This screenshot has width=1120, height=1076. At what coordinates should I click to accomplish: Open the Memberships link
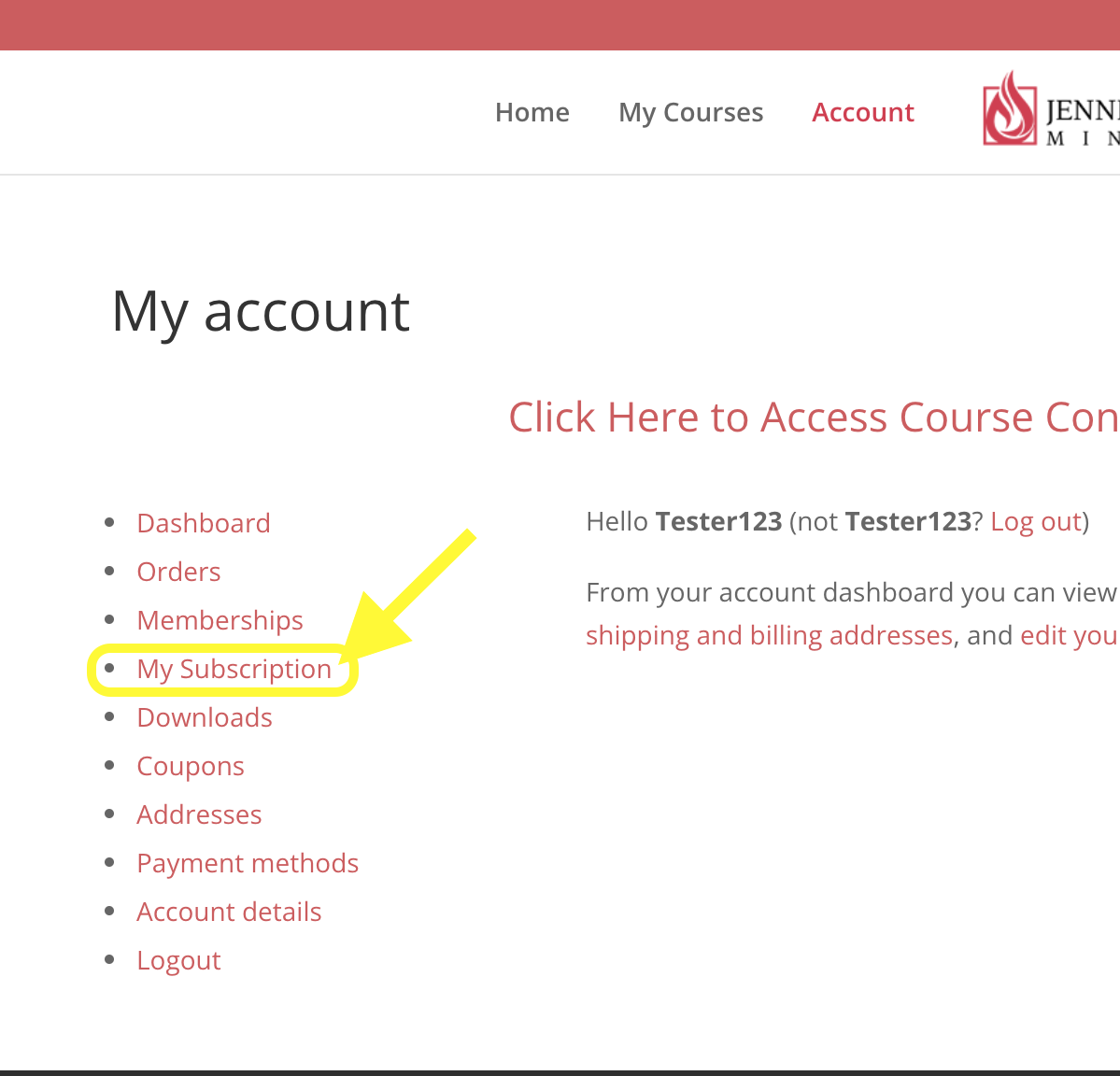(220, 620)
